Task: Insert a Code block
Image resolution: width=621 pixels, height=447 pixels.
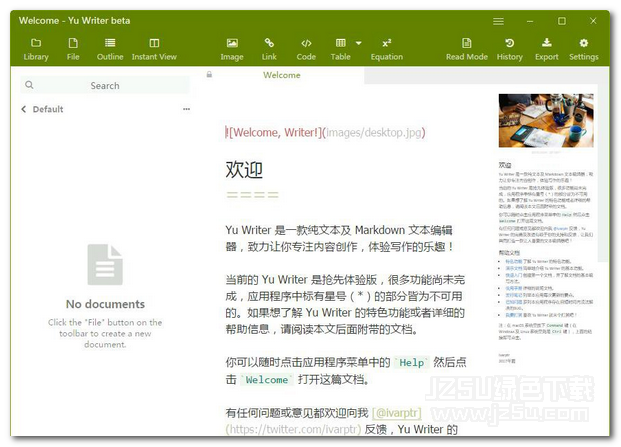Action: tap(306, 49)
